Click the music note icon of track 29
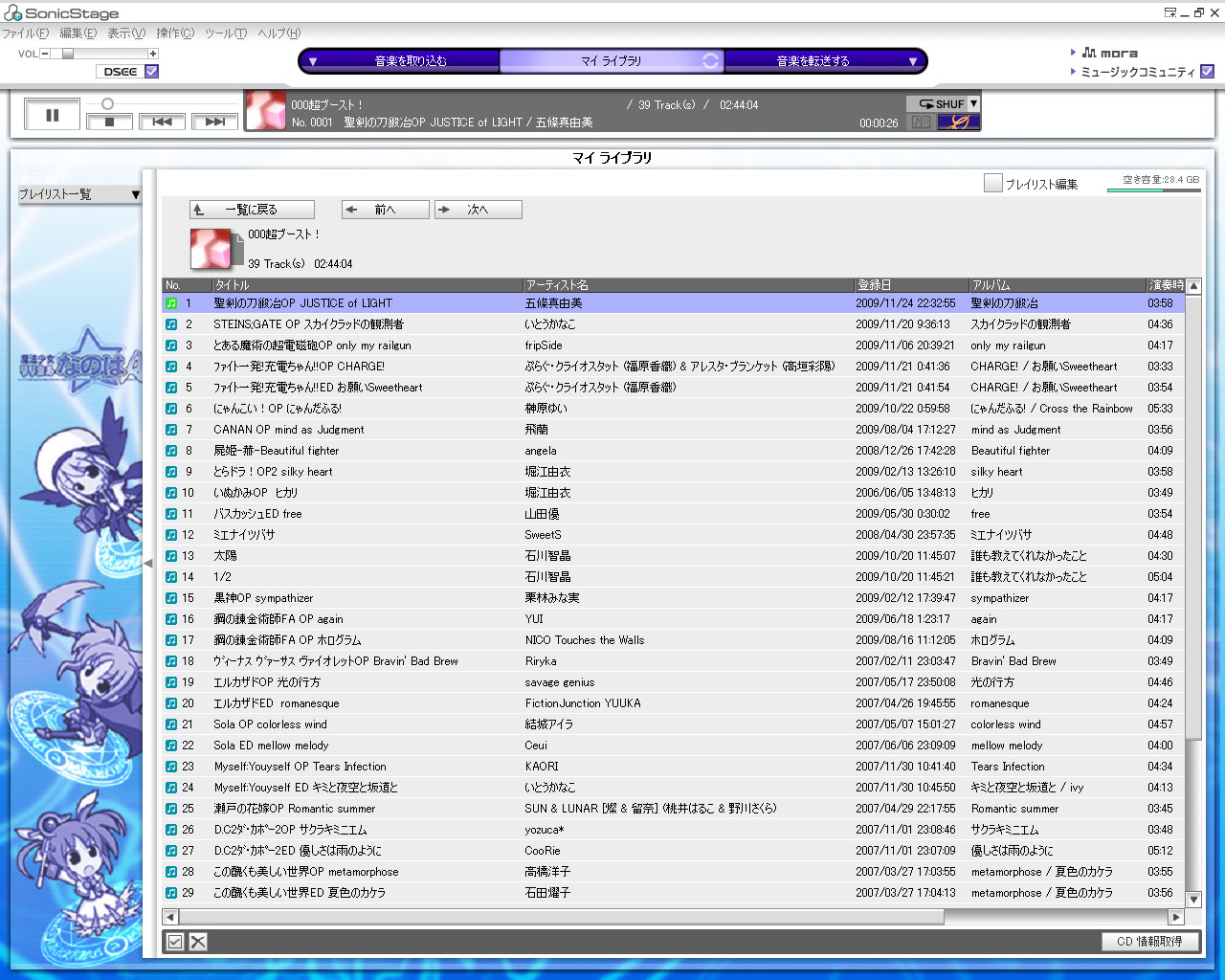The width and height of the screenshot is (1225, 980). [171, 893]
